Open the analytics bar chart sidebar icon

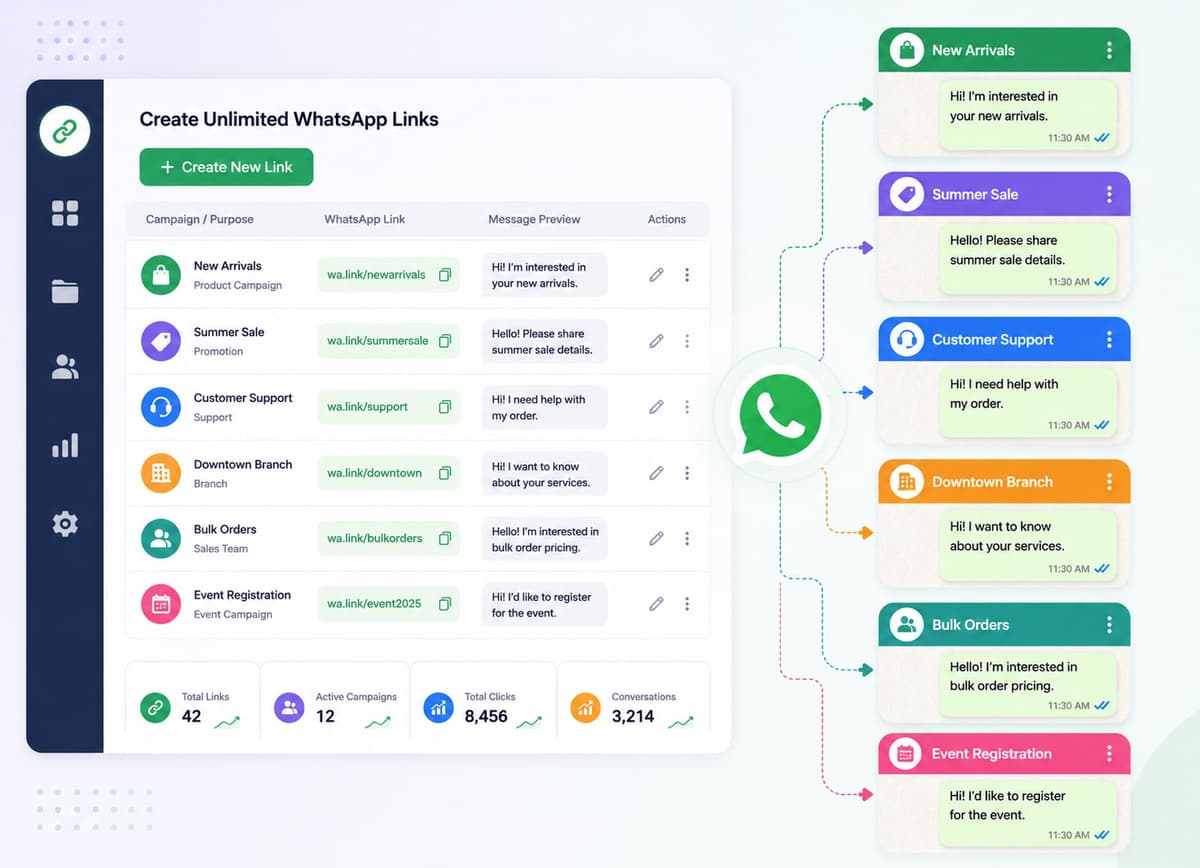pyautogui.click(x=65, y=445)
